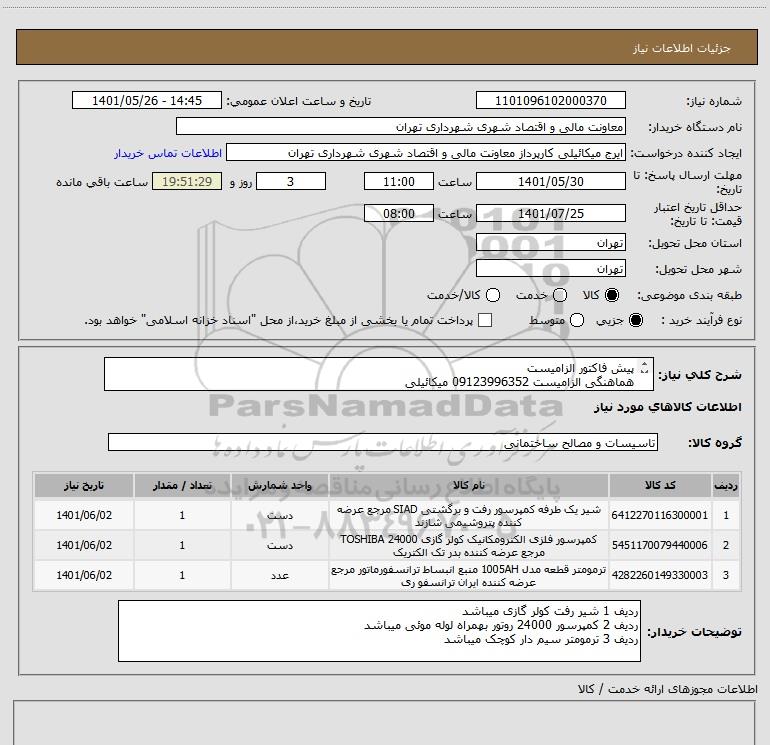Click the price validity date 1401/07/25
770x745 pixels.
550,213
